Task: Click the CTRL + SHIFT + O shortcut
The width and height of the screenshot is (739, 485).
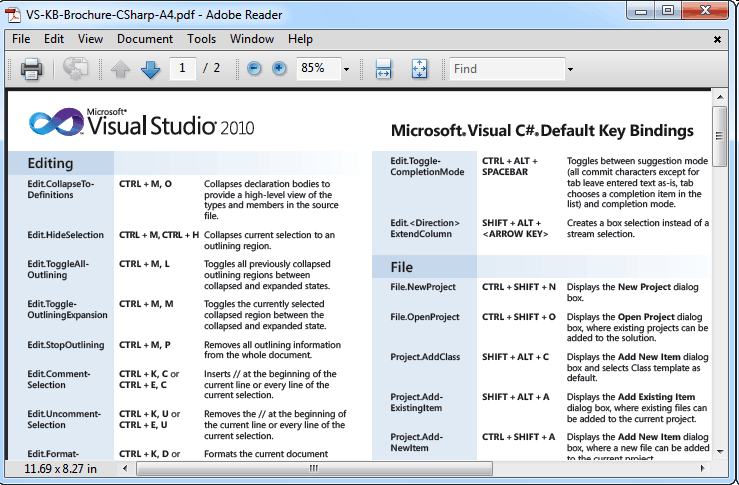Action: 519,317
